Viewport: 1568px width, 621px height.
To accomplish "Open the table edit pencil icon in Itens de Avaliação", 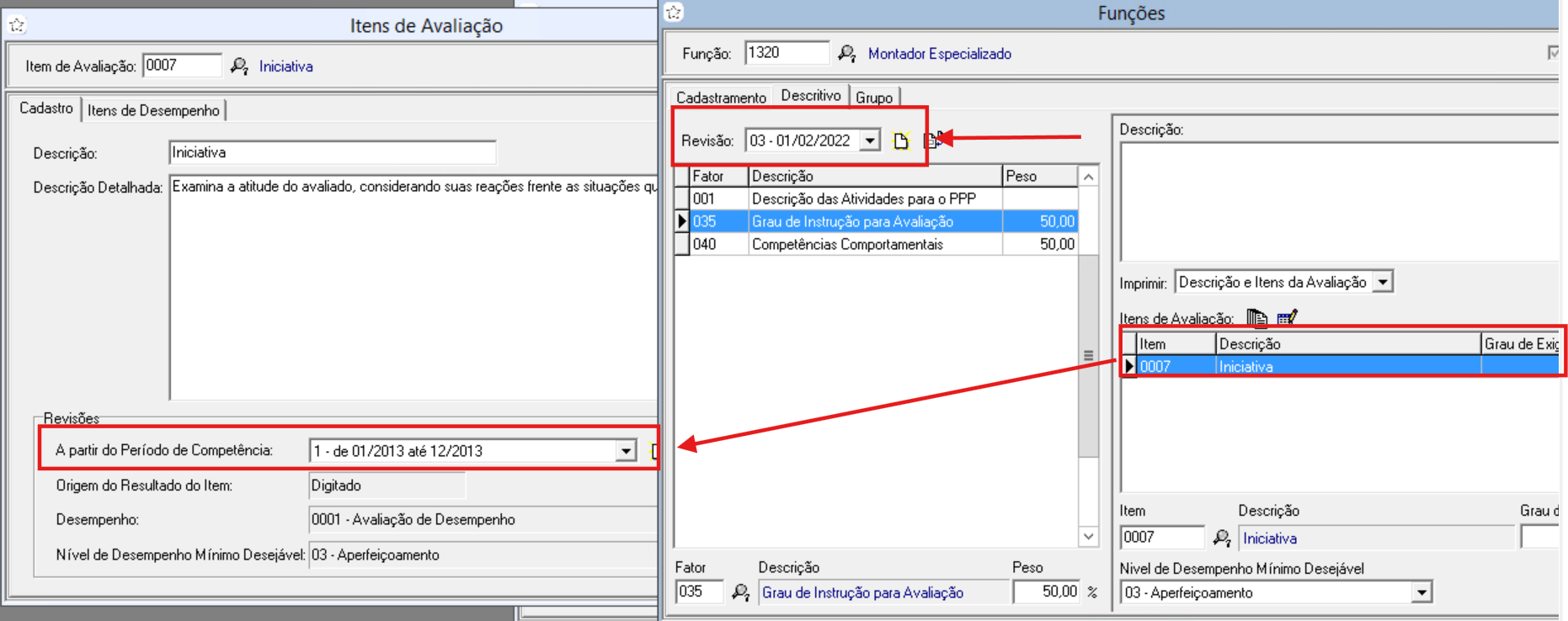I will click(1287, 317).
